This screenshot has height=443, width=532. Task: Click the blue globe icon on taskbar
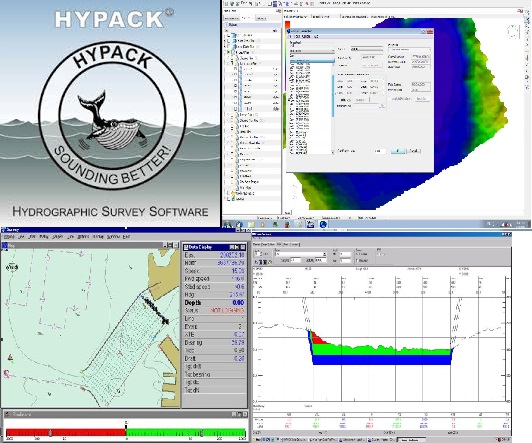point(323,224)
